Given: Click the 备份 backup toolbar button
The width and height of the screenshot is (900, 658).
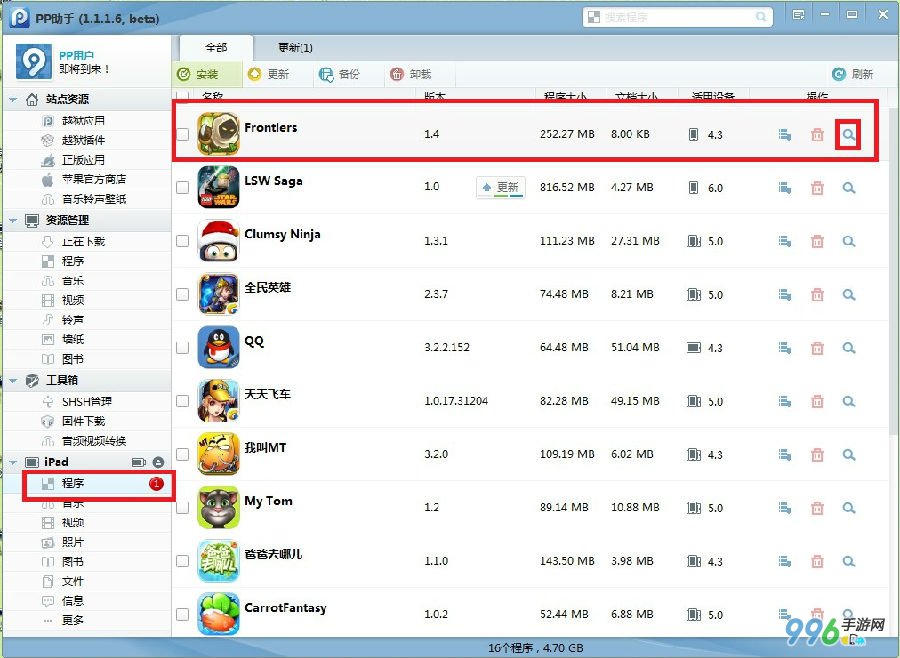Looking at the screenshot, I should 339,74.
